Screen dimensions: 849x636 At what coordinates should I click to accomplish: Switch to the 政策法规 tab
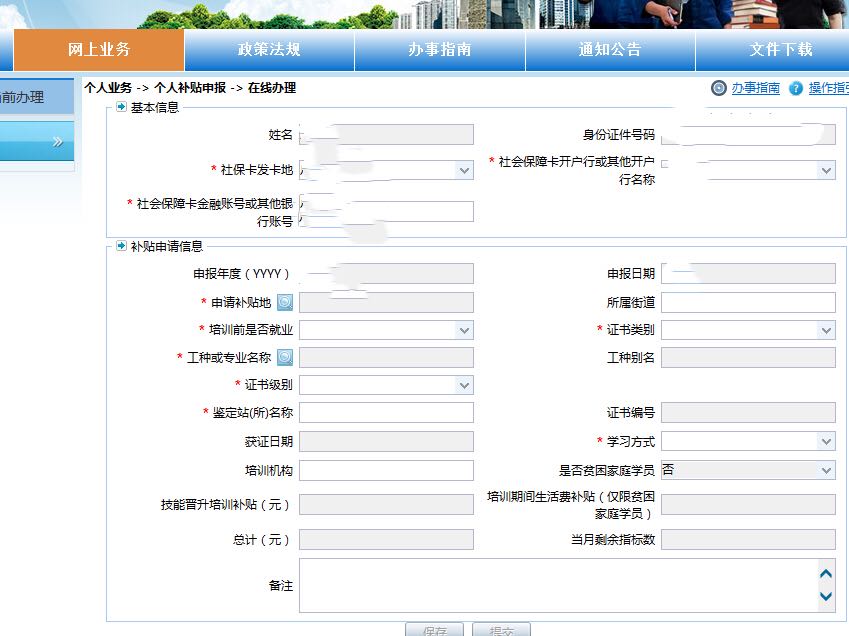pos(269,50)
